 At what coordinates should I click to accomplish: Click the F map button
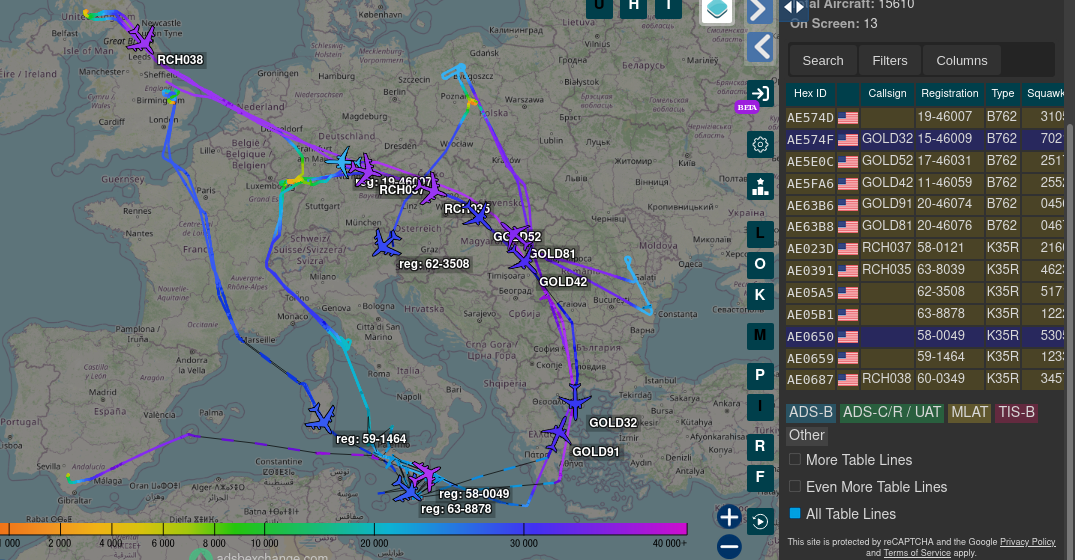click(x=760, y=478)
